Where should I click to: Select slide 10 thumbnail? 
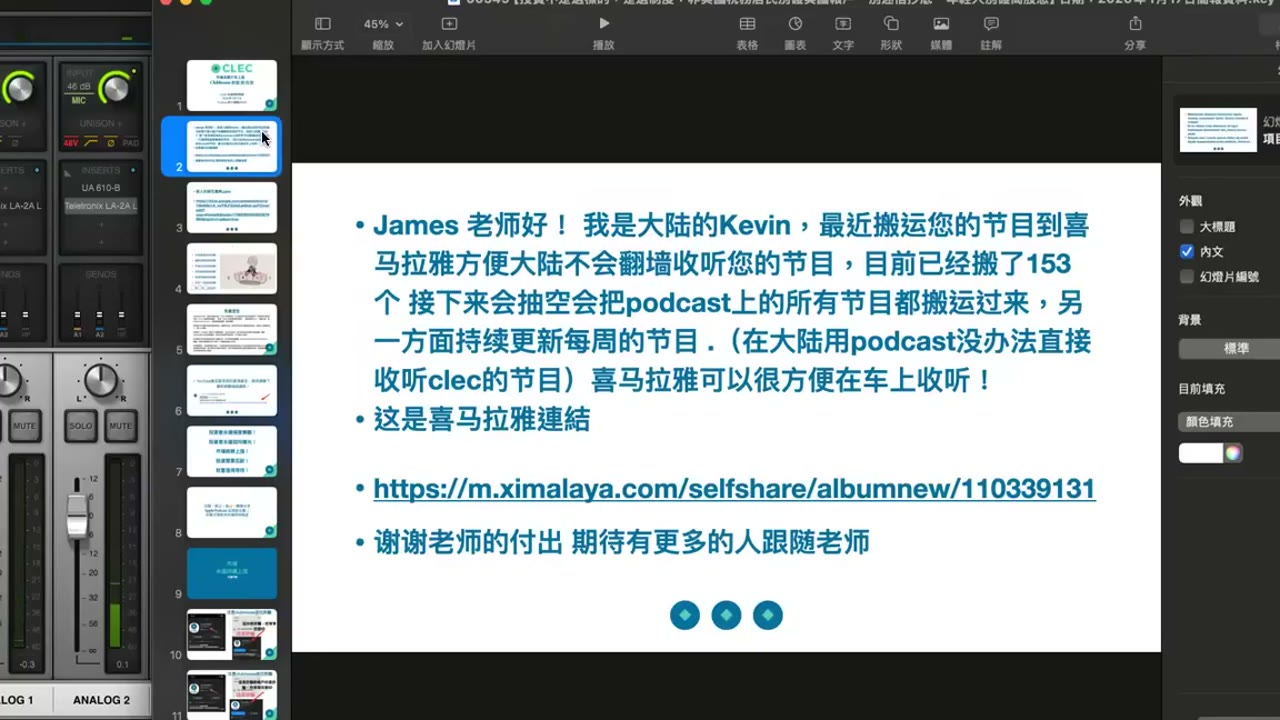click(x=232, y=634)
